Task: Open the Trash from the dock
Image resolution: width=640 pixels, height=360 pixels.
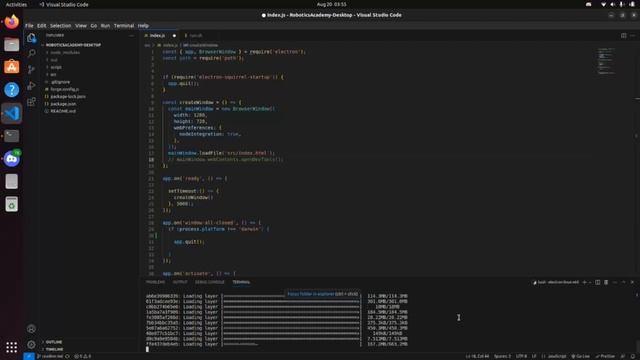Action: point(11,204)
